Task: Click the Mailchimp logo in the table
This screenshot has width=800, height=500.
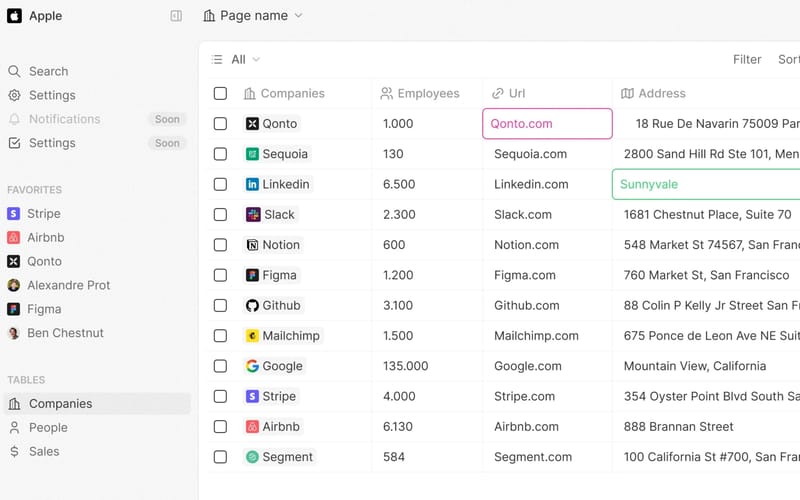Action: [x=253, y=336]
